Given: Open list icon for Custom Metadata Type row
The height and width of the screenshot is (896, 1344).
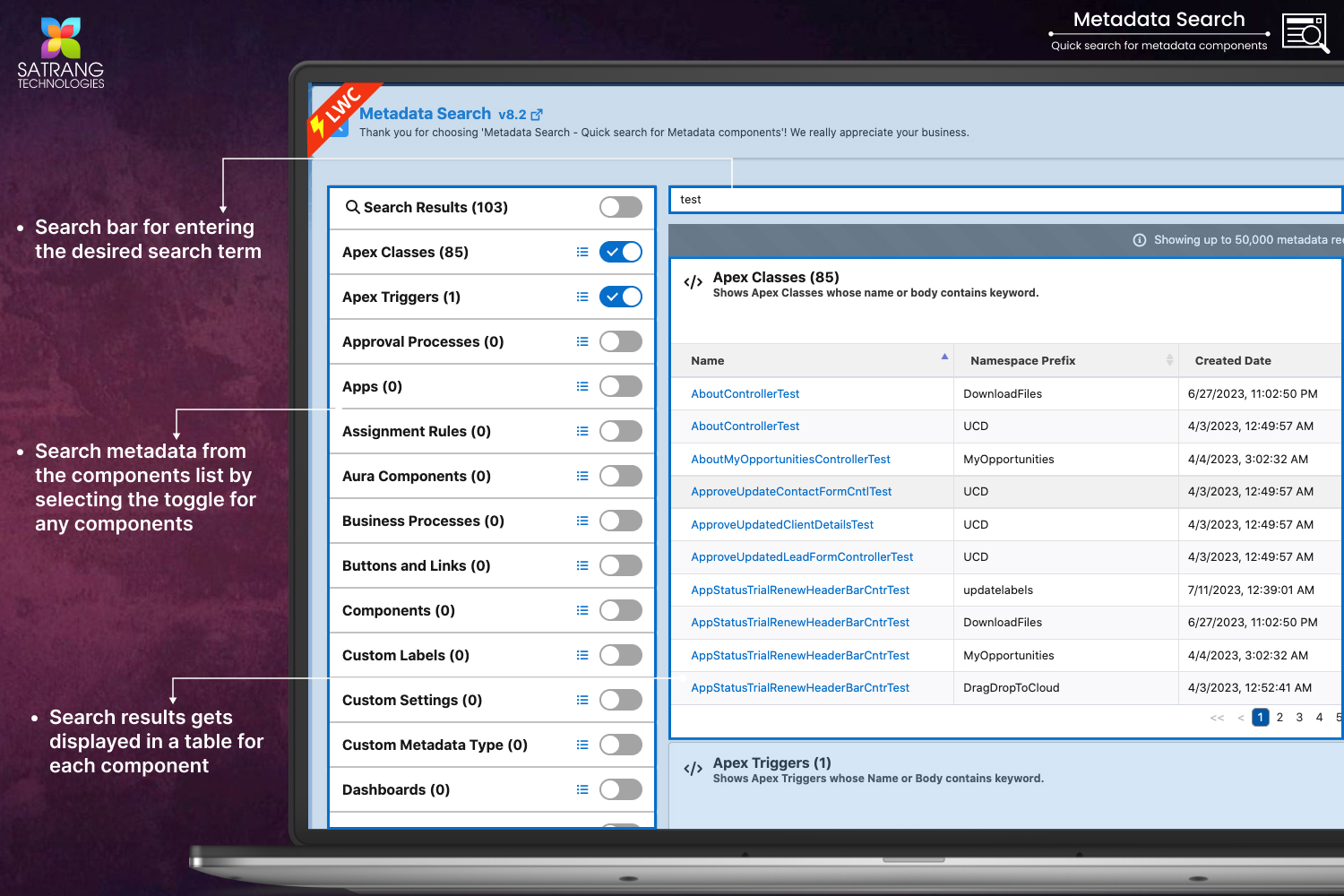Looking at the screenshot, I should pyautogui.click(x=582, y=745).
